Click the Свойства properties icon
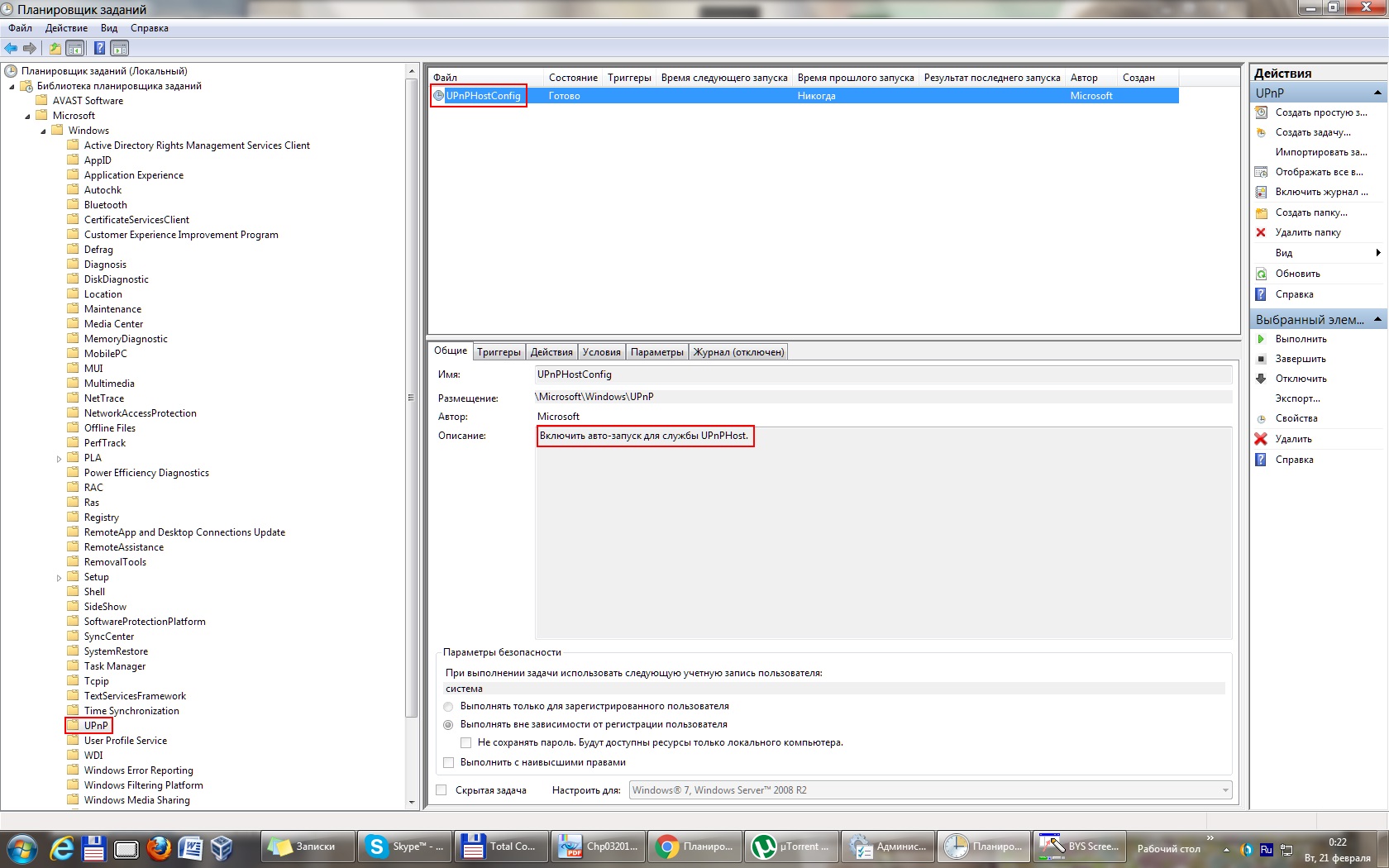The height and width of the screenshot is (868, 1389). click(x=1261, y=418)
